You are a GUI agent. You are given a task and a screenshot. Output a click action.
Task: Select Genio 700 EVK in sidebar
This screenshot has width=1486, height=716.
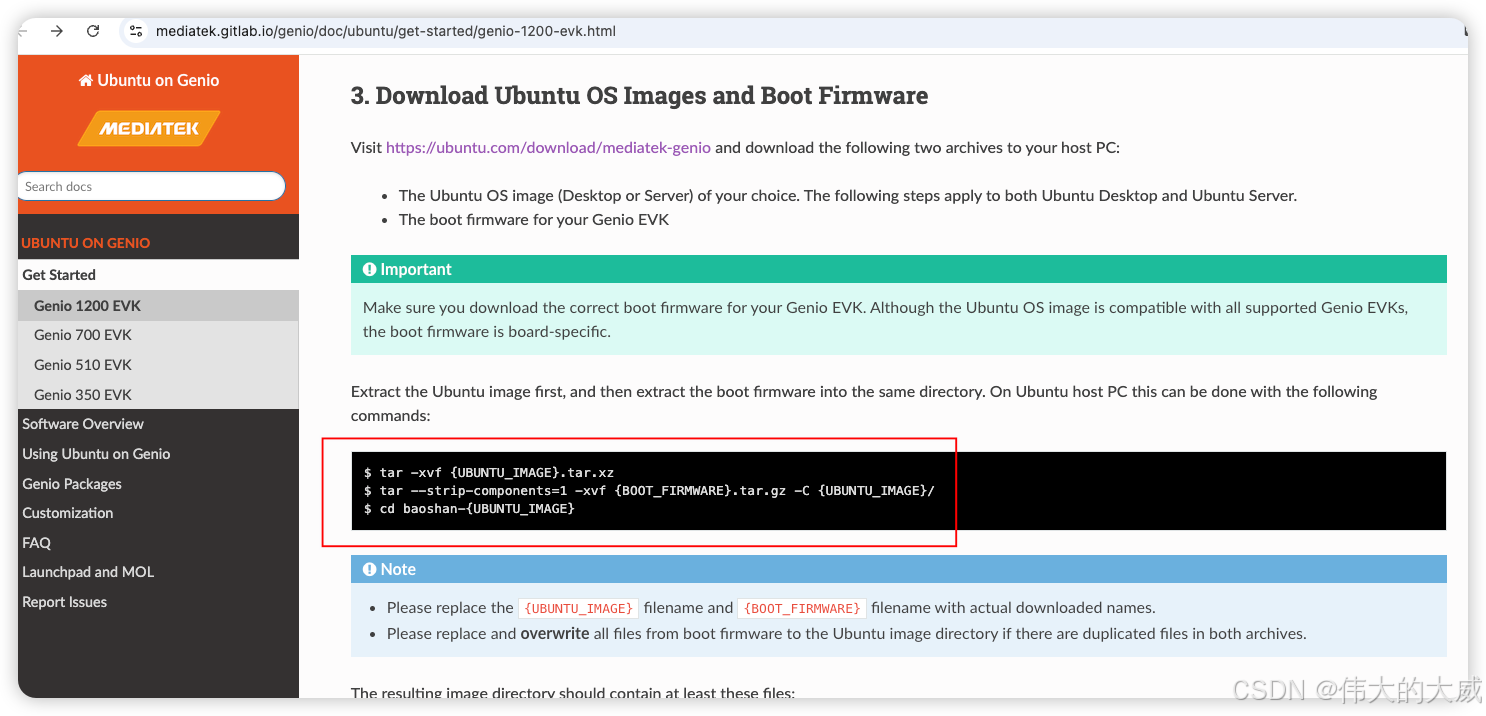pyautogui.click(x=158, y=335)
